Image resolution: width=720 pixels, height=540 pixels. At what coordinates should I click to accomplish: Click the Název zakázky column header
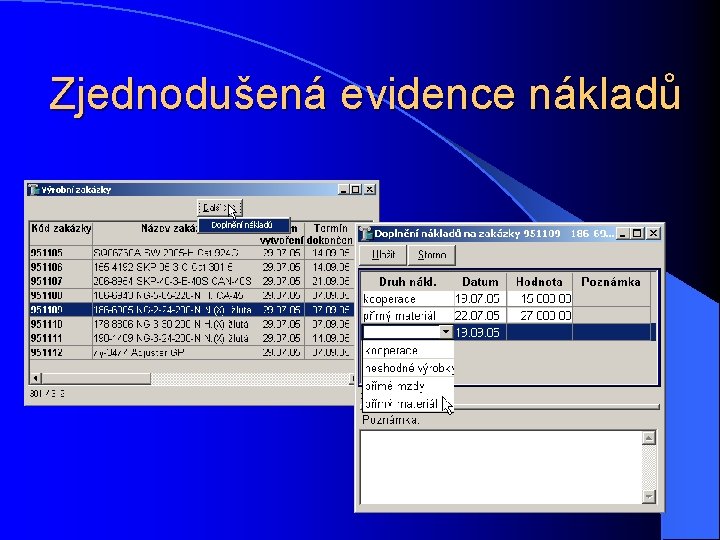(170, 233)
